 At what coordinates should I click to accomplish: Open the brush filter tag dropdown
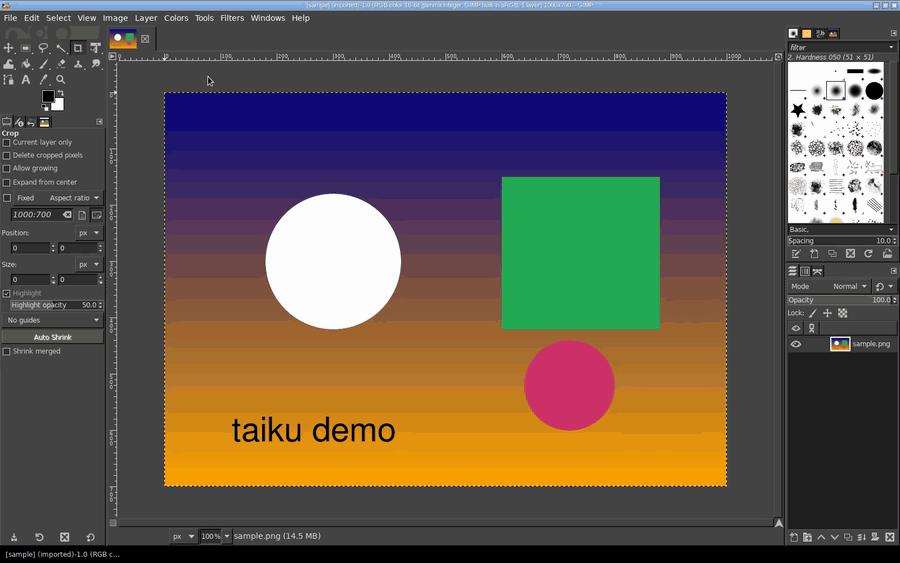click(x=891, y=48)
